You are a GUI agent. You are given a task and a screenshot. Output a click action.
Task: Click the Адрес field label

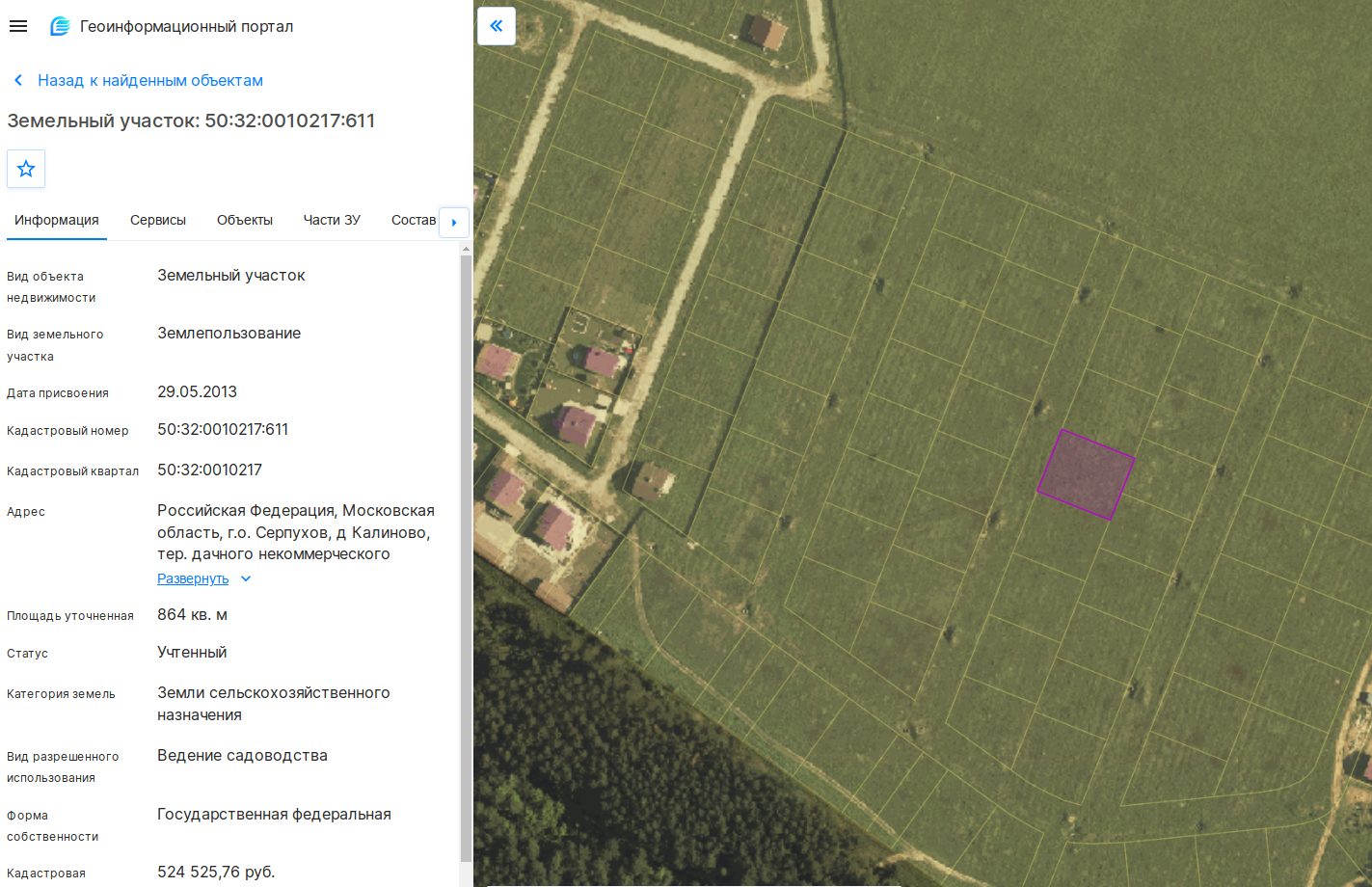pos(26,512)
